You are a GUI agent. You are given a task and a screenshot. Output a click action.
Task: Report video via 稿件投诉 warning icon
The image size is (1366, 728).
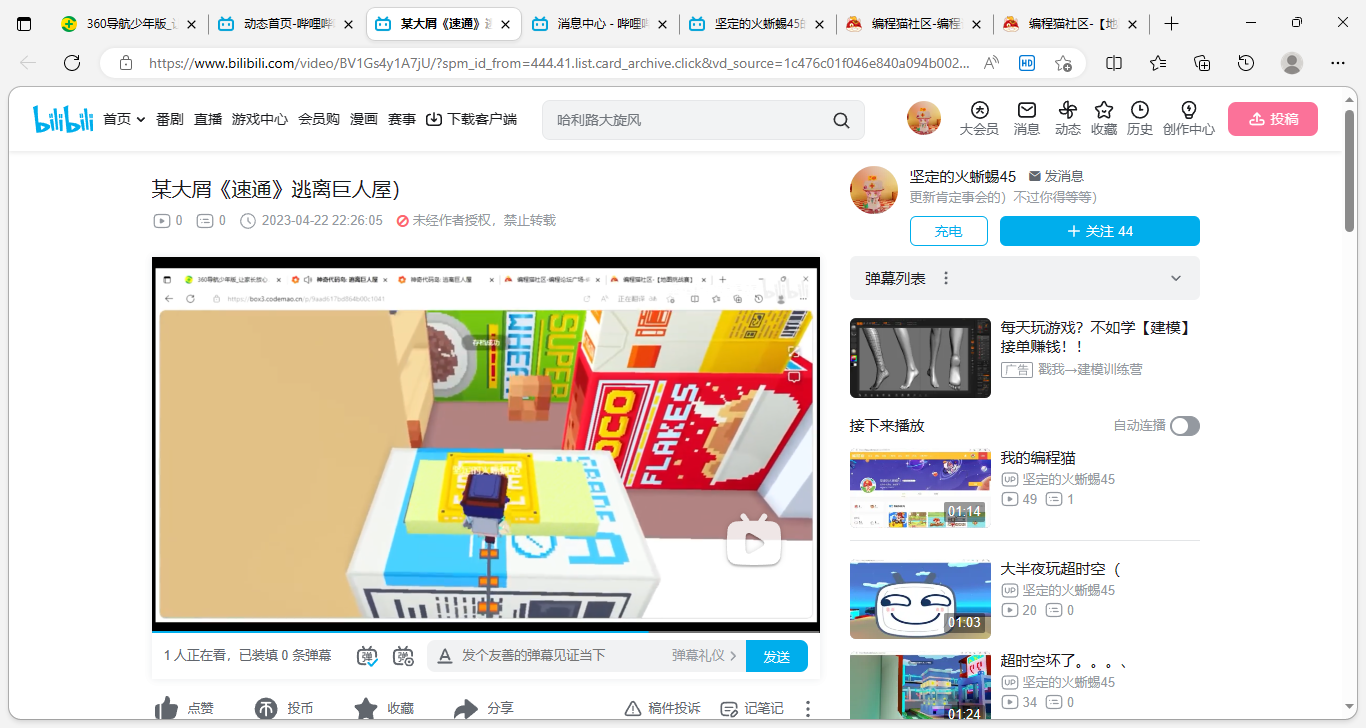(x=633, y=708)
